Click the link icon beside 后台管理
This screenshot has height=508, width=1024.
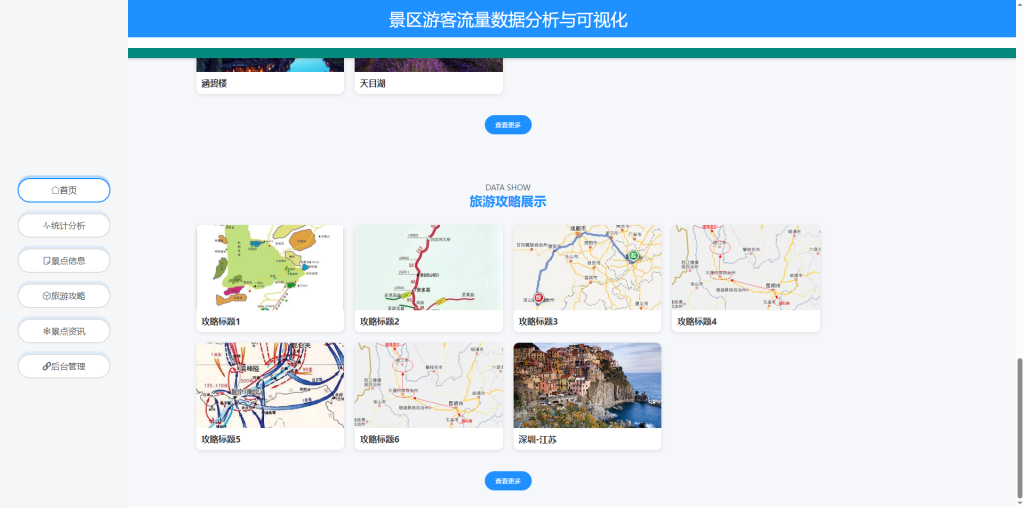(46, 367)
